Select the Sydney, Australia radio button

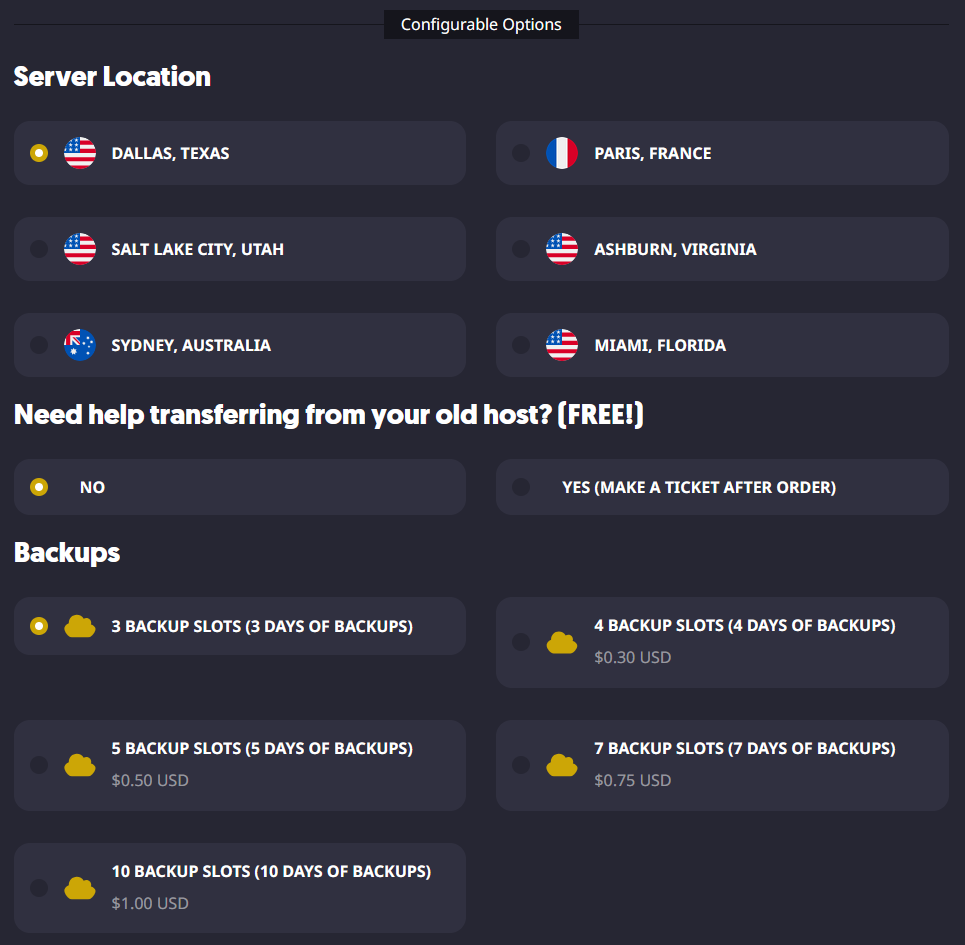point(39,345)
